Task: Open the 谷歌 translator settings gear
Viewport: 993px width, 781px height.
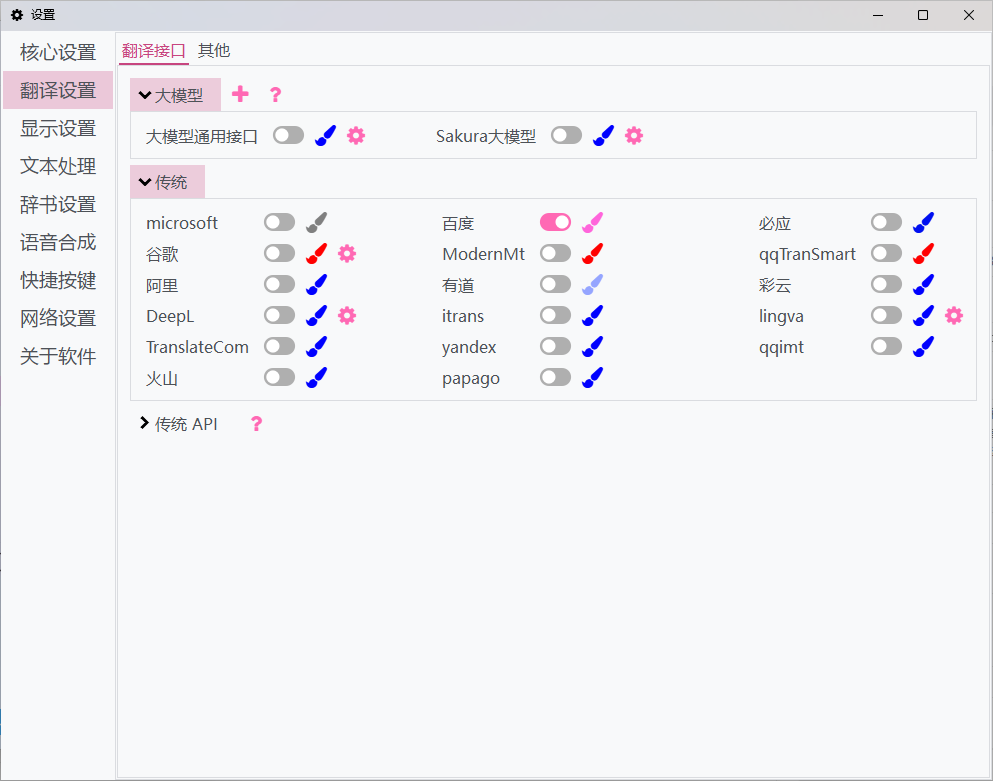Action: pos(346,253)
